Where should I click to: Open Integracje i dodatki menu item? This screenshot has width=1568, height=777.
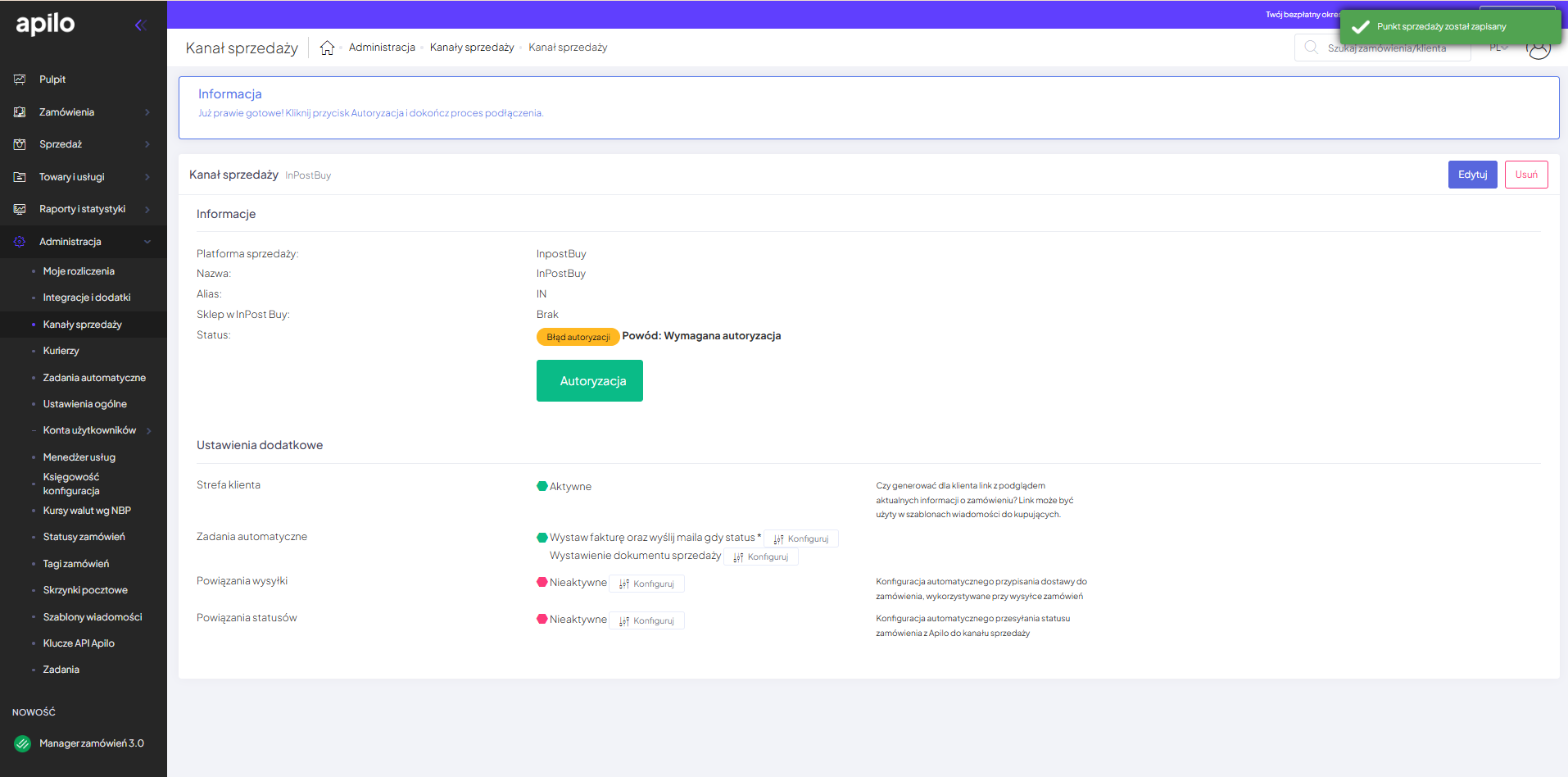(x=87, y=298)
